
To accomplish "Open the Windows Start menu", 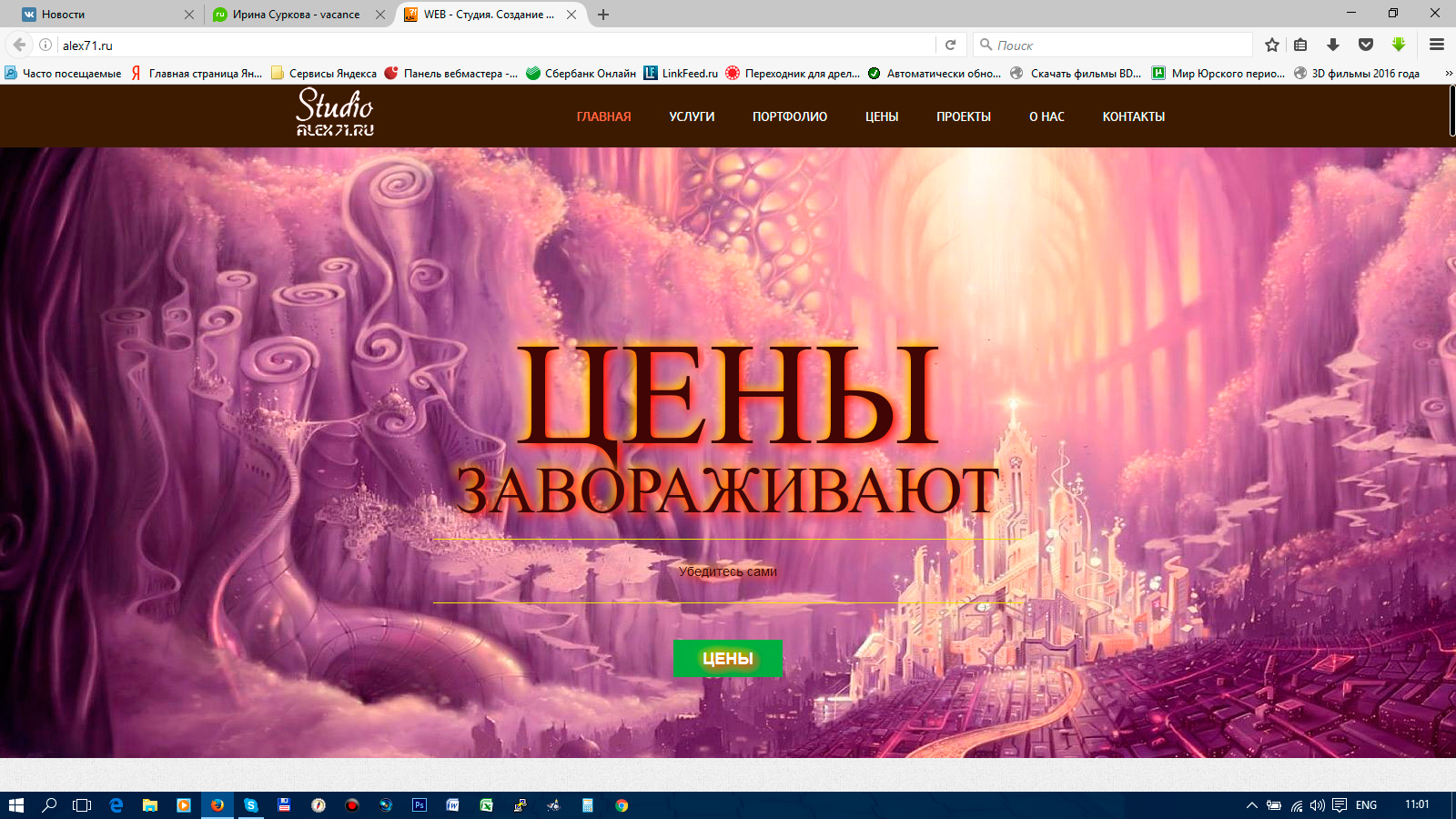I will [15, 805].
